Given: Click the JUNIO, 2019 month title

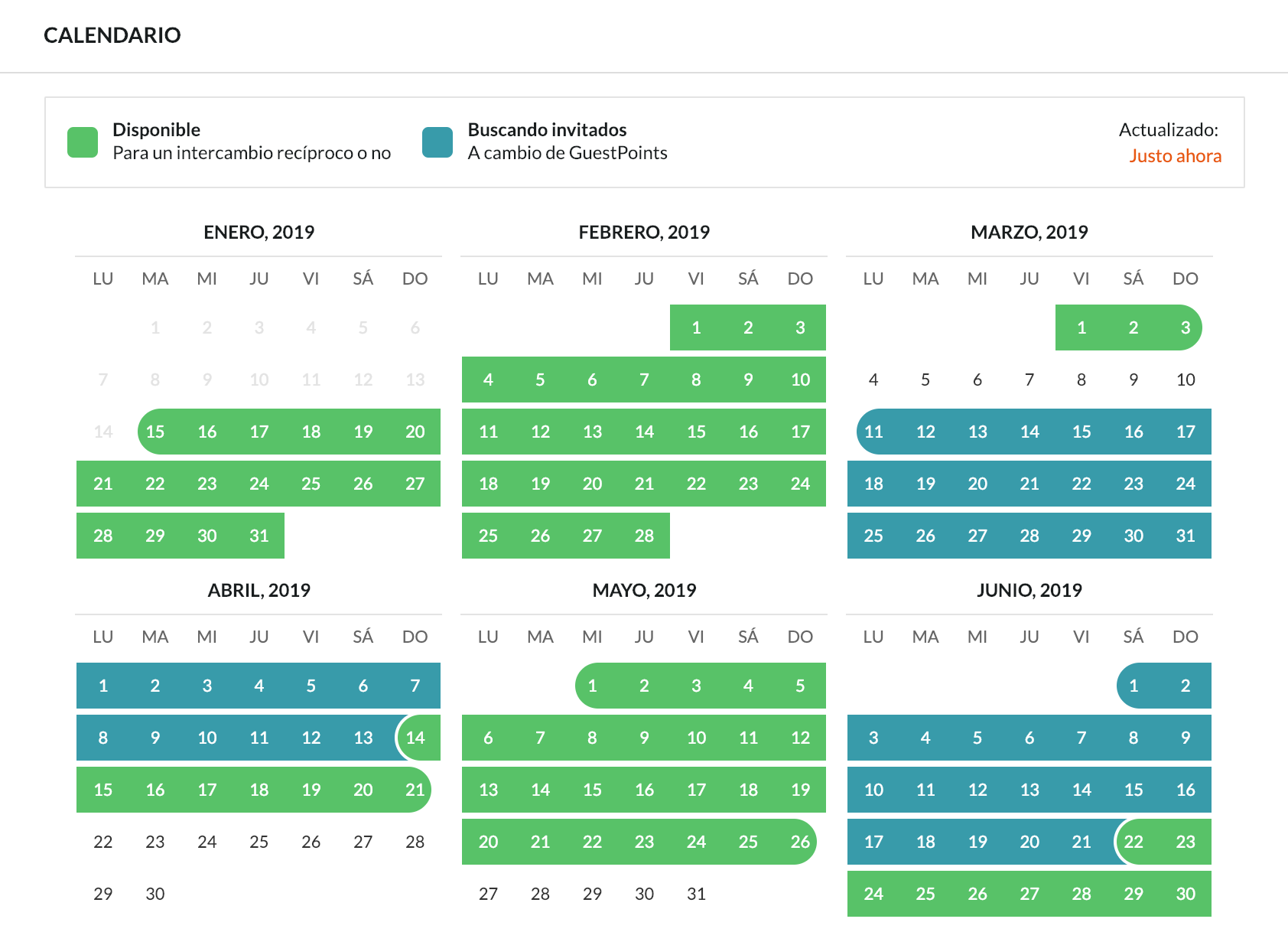Looking at the screenshot, I should (x=1029, y=590).
